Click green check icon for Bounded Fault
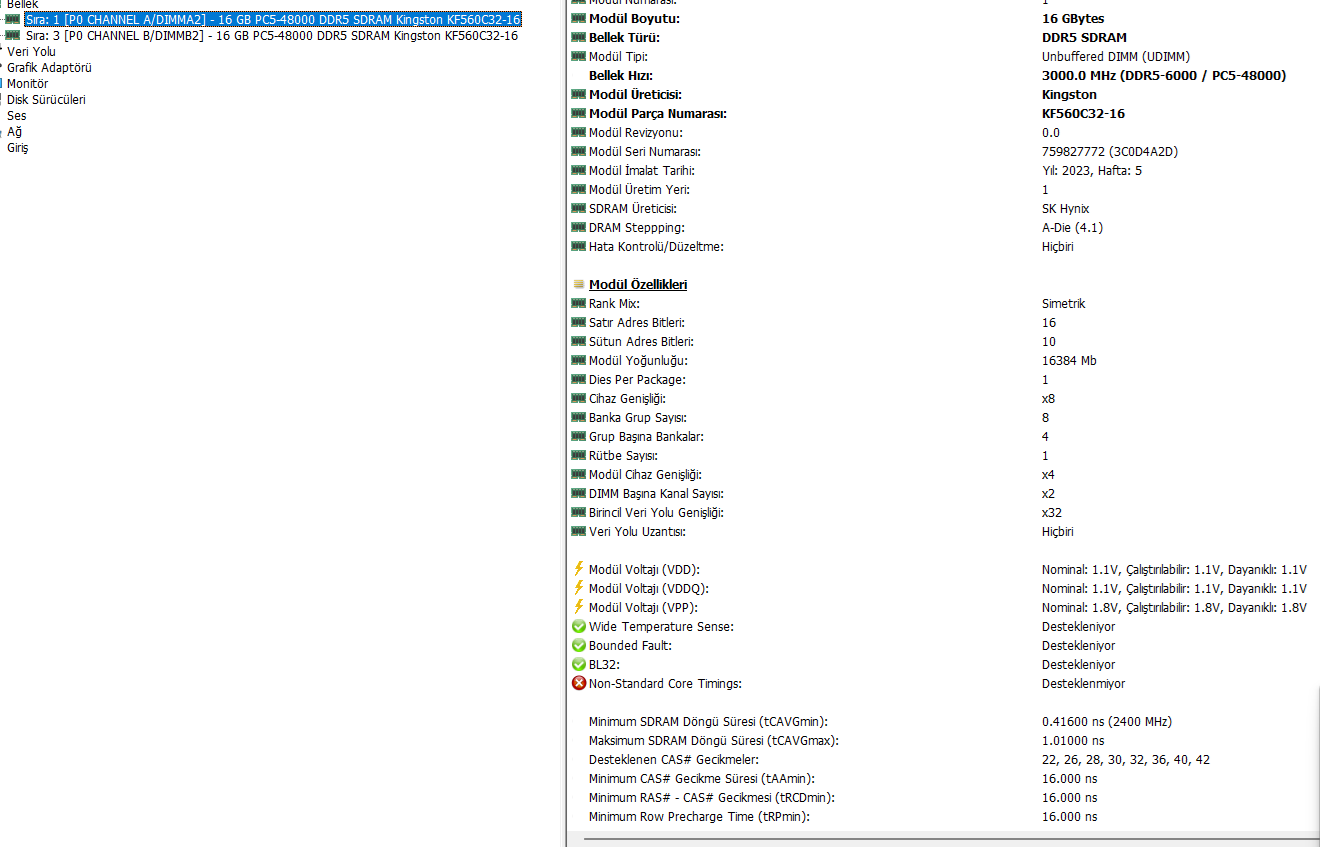This screenshot has height=847, width=1320. [578, 646]
